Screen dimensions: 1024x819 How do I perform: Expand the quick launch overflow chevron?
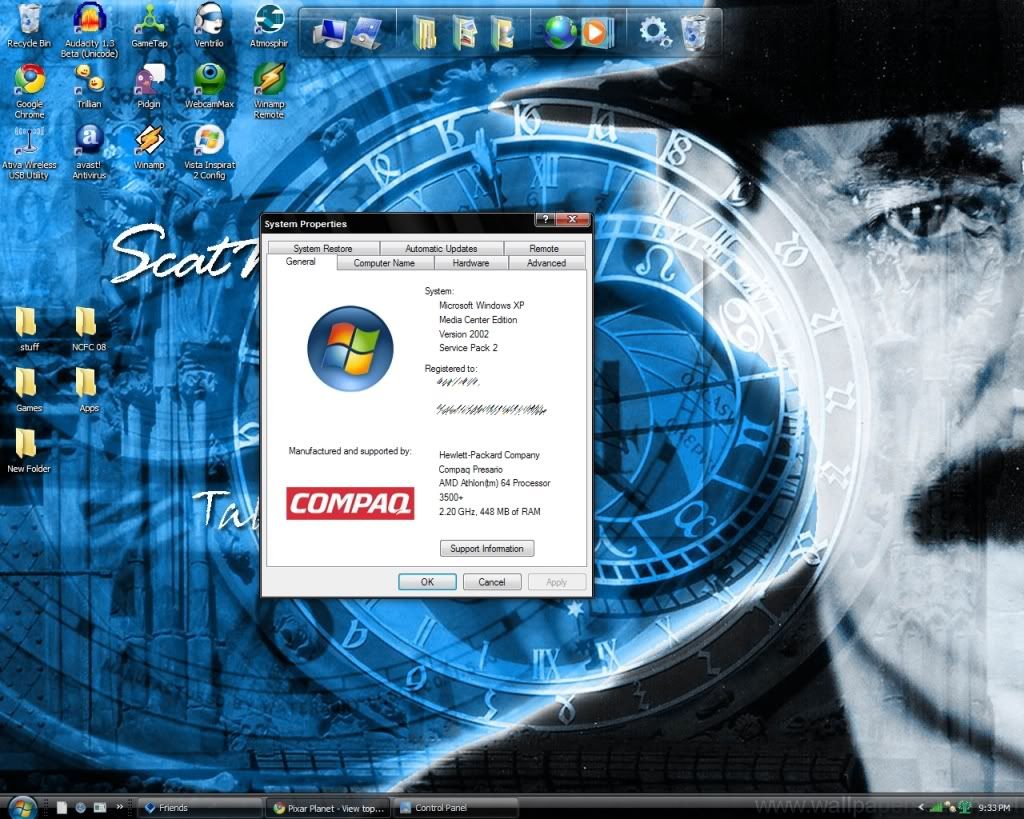click(x=120, y=806)
